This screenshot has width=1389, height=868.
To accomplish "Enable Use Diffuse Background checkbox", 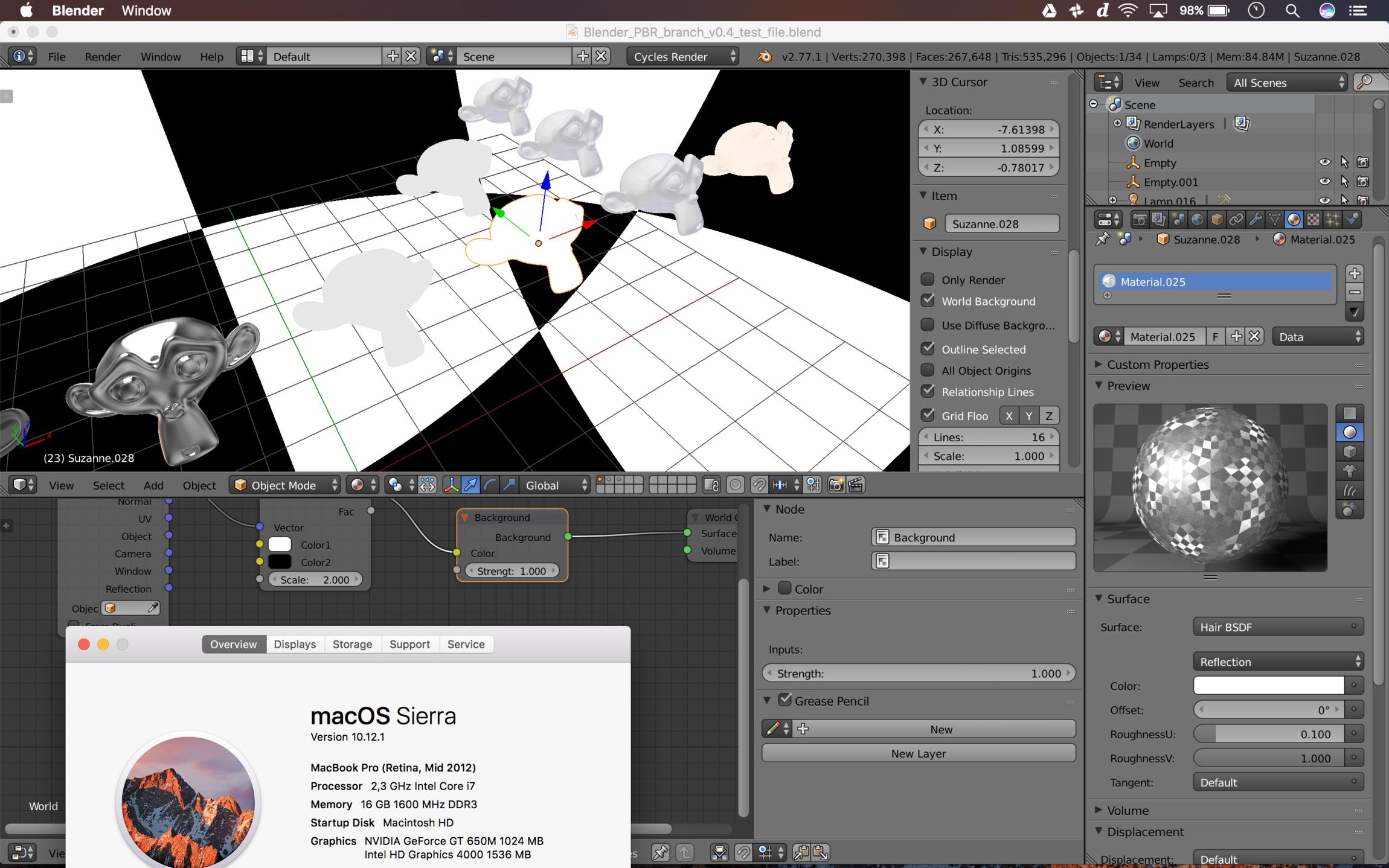I will [x=928, y=325].
